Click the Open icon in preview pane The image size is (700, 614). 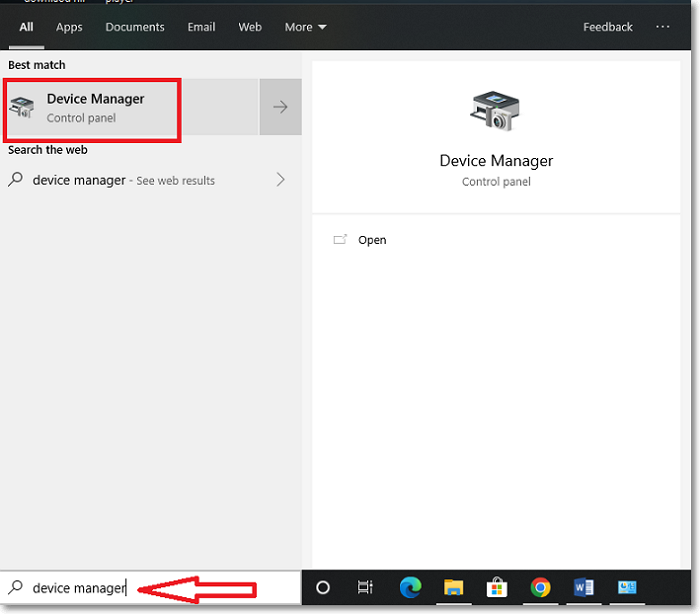[x=340, y=240]
